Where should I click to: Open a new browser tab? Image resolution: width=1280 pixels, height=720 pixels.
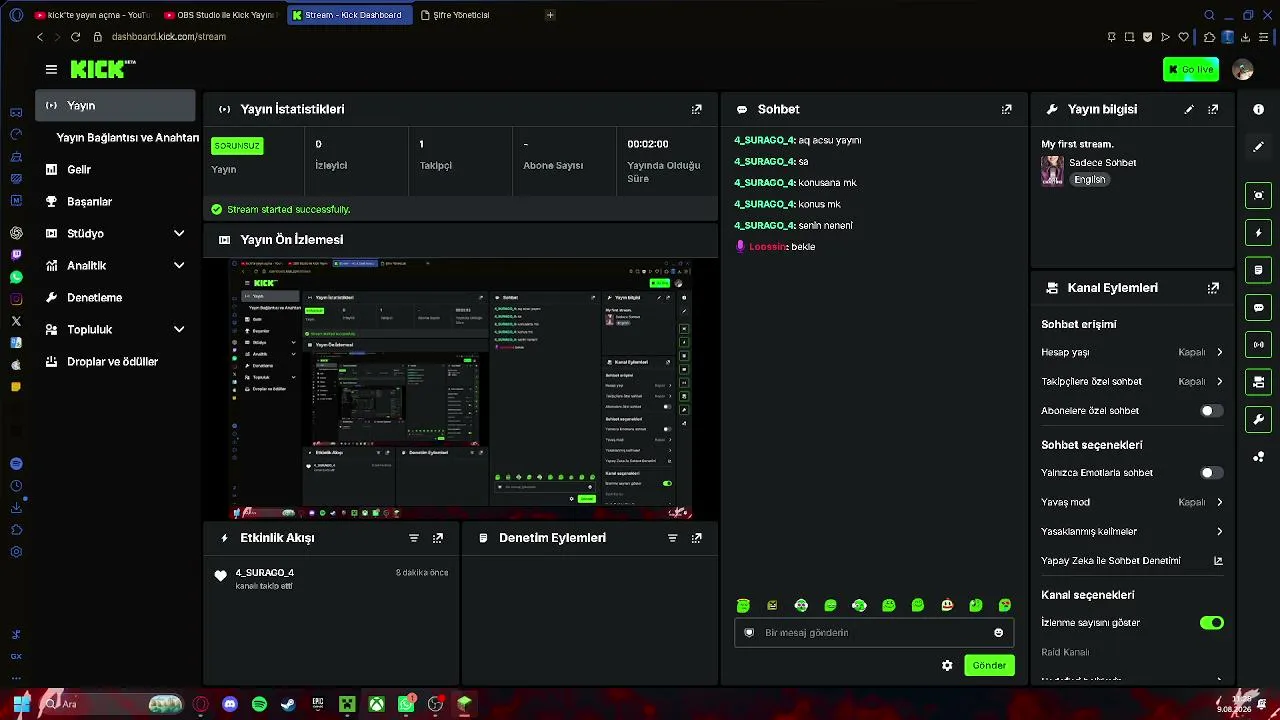point(550,15)
